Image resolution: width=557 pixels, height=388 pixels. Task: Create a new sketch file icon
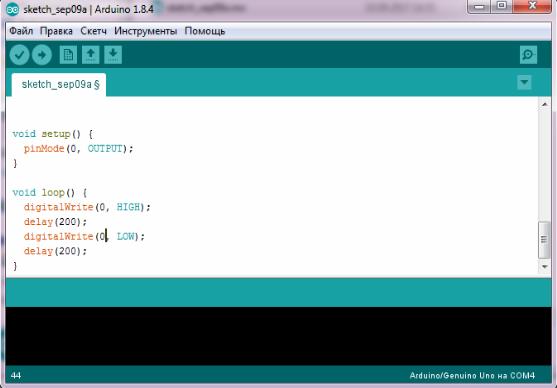(68, 55)
